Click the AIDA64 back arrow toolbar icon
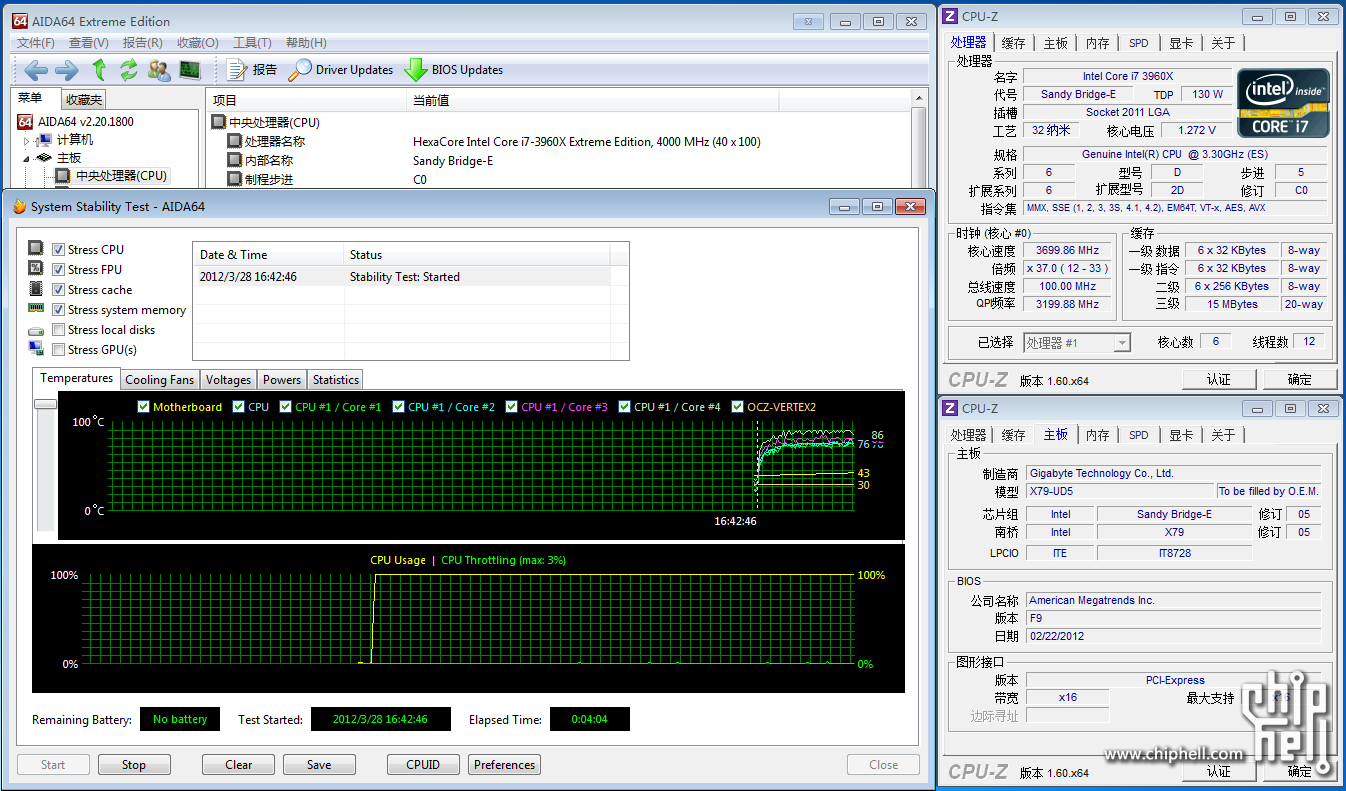This screenshot has width=1346, height=791. click(x=36, y=70)
